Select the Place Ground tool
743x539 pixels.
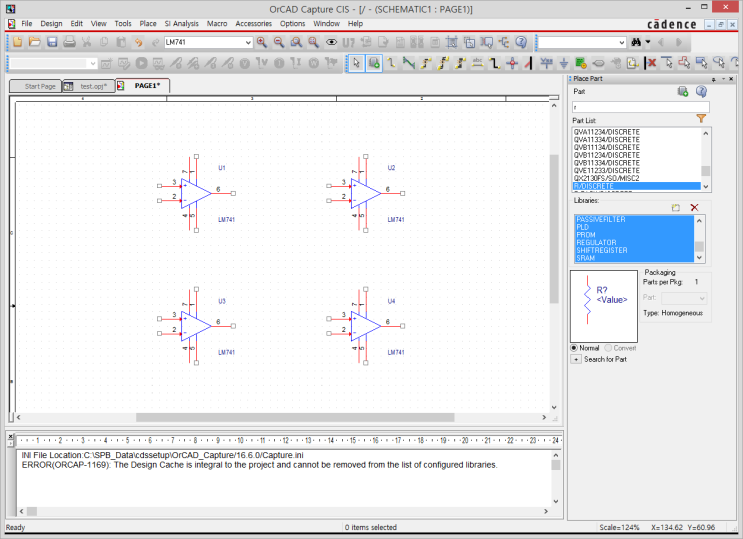coord(564,63)
